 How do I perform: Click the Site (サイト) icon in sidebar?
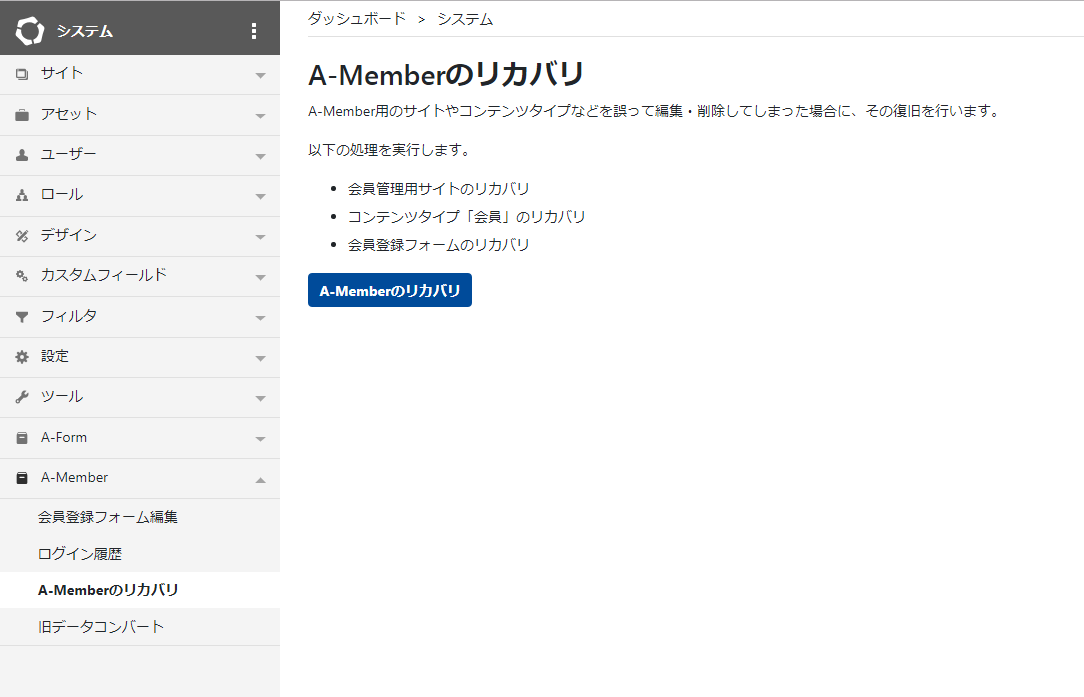pyautogui.click(x=22, y=74)
